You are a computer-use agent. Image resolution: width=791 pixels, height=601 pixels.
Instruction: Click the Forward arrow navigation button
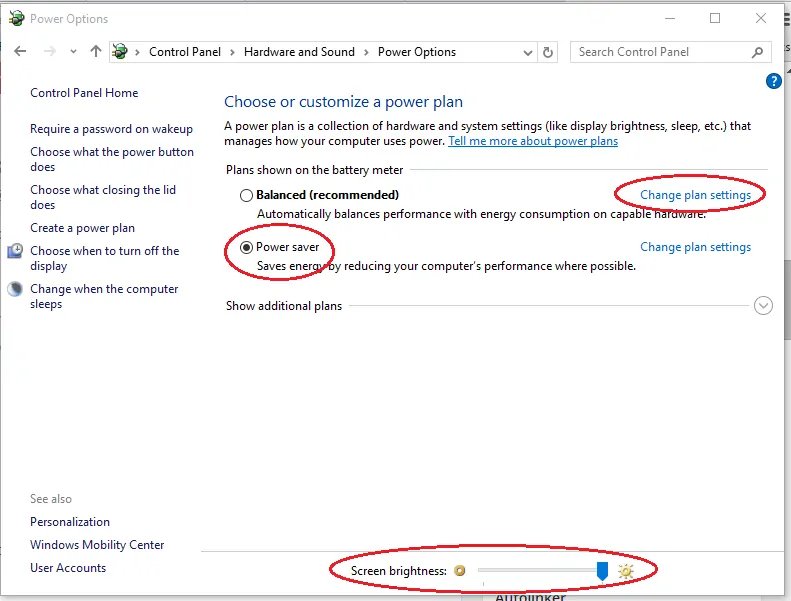49,51
